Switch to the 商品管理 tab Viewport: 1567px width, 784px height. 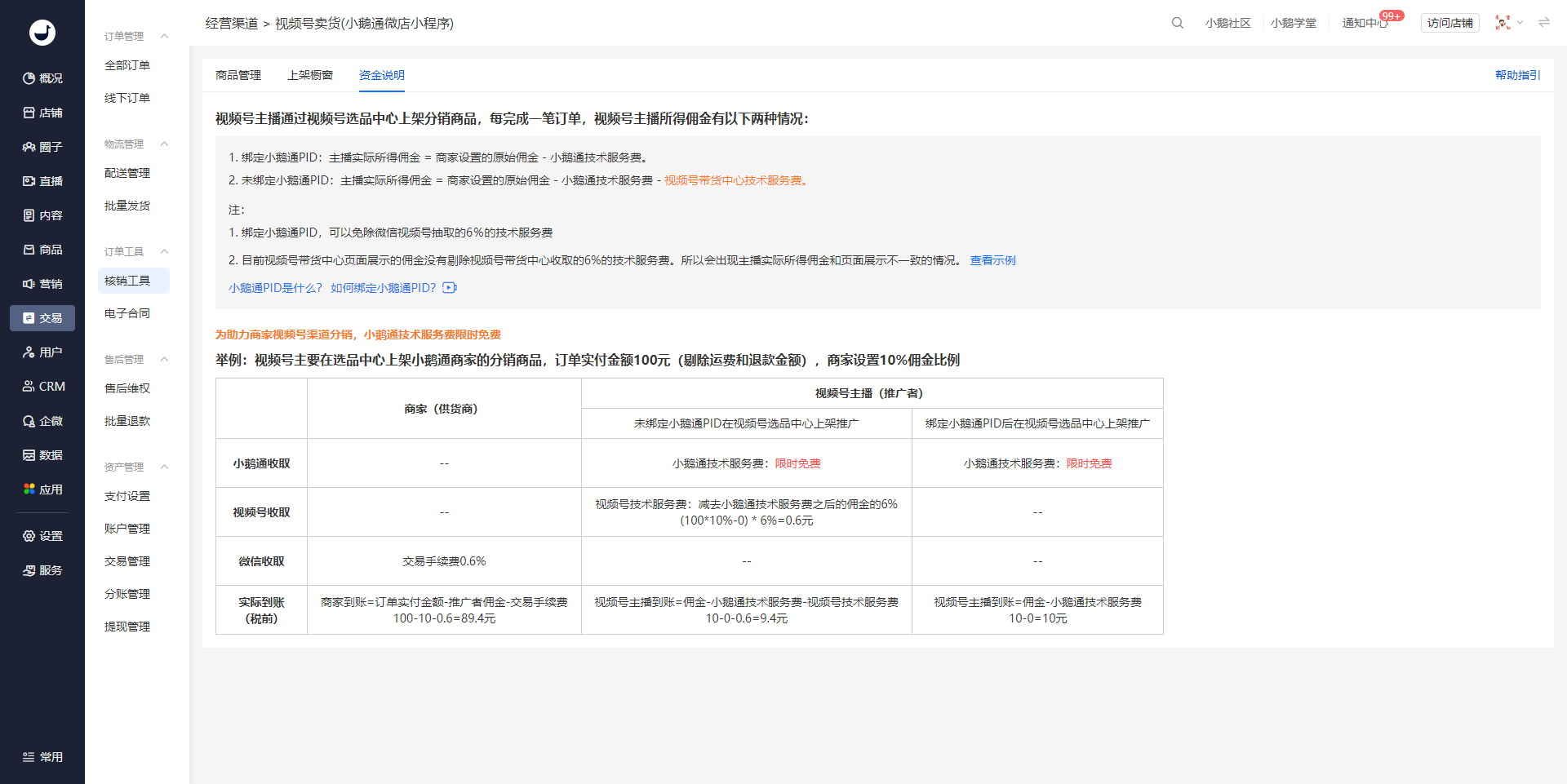238,75
